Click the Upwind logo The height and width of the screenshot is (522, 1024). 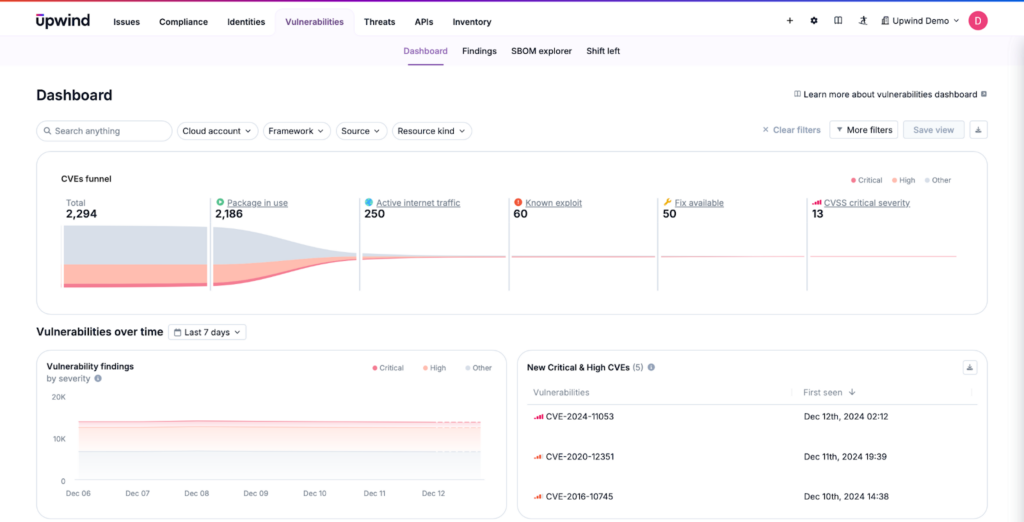pos(62,21)
